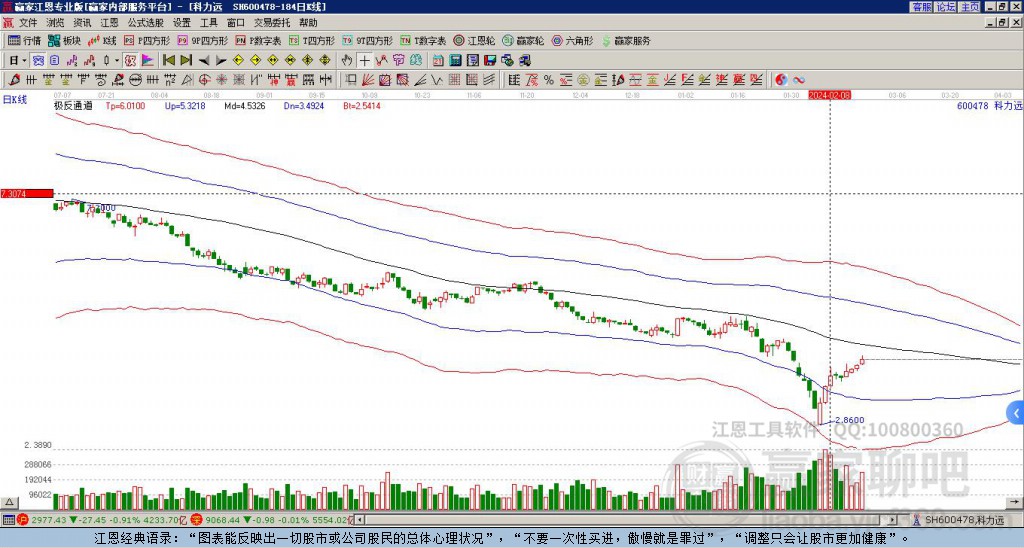The height and width of the screenshot is (548, 1024).
Task: Open the 交易委托 menu
Action: coord(272,23)
